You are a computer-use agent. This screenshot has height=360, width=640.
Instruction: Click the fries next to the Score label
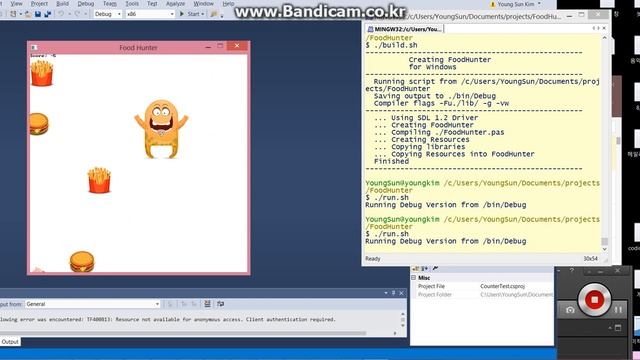tap(42, 73)
